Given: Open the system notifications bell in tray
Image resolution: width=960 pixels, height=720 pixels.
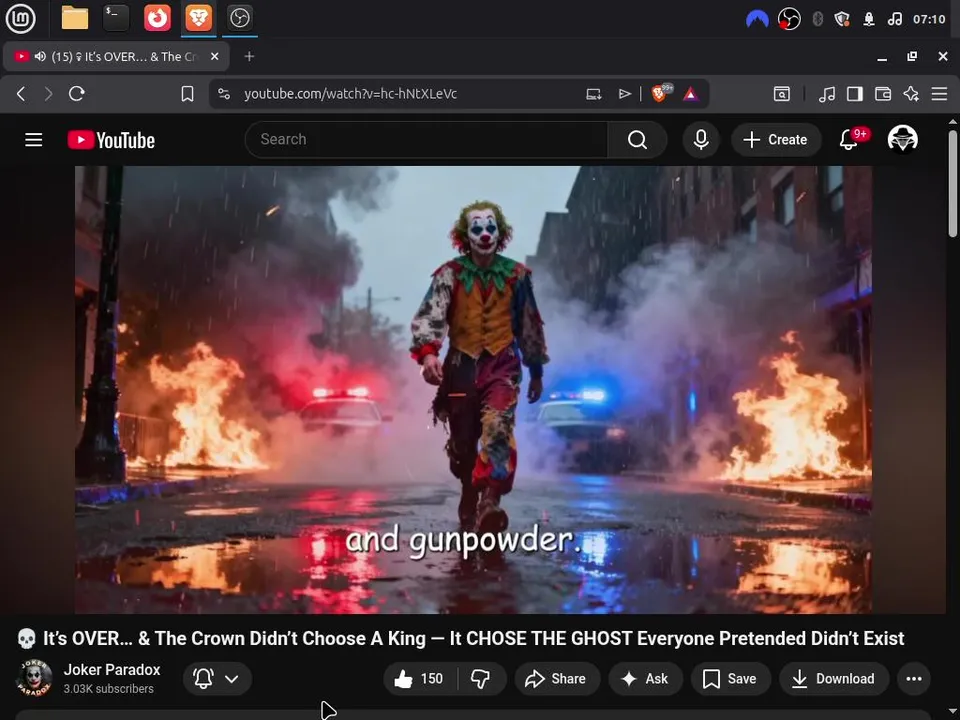Looking at the screenshot, I should (x=869, y=20).
